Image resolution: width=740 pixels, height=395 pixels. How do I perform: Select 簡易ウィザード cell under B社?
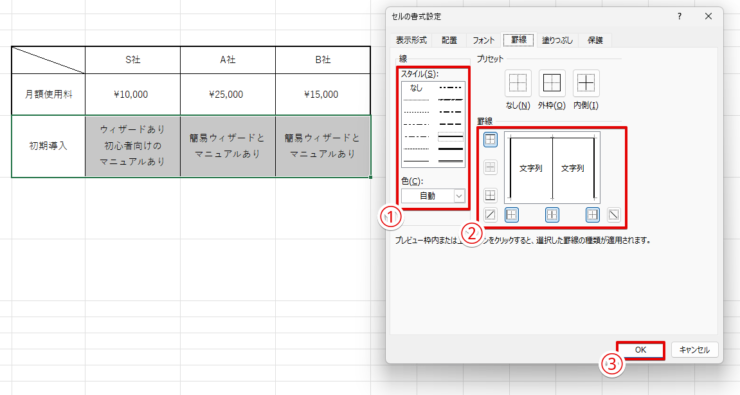click(322, 146)
